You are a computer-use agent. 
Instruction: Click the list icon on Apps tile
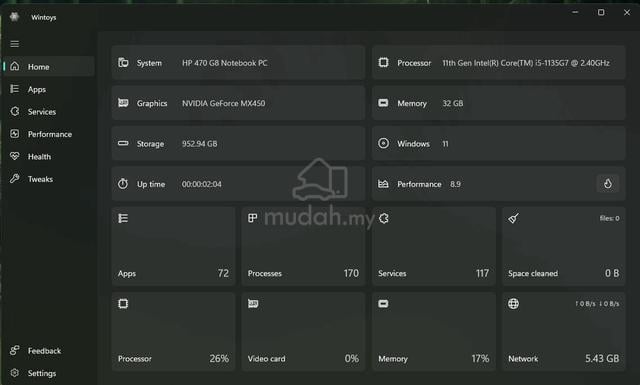pyautogui.click(x=123, y=218)
